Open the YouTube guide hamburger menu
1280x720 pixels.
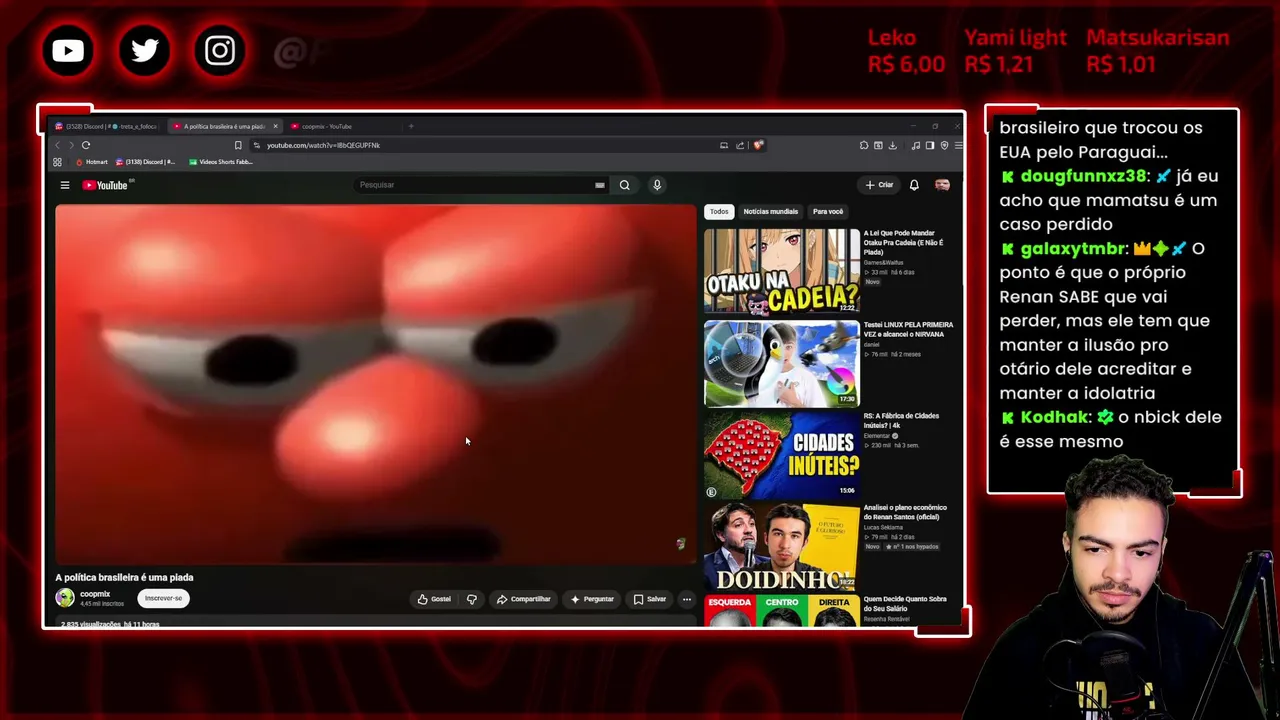65,185
